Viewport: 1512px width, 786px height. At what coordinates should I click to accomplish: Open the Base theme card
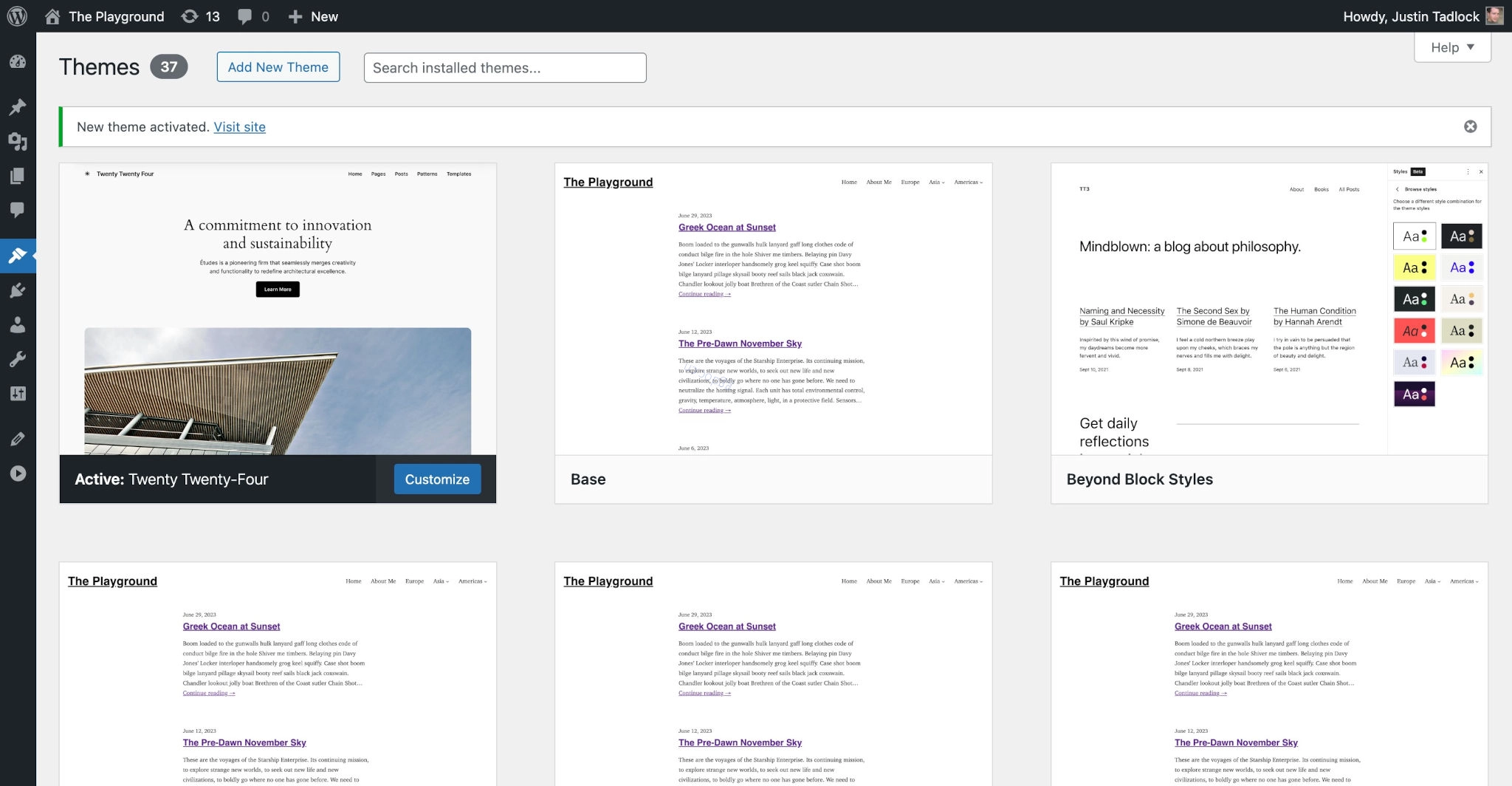773,333
